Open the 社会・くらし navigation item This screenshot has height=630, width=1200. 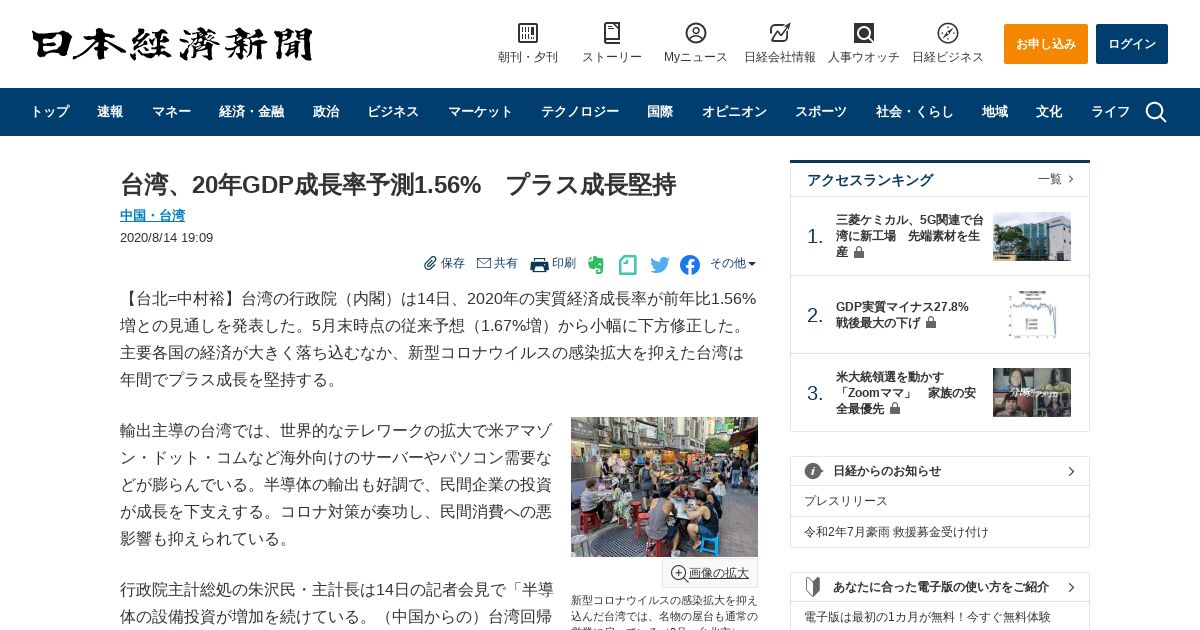[x=915, y=112]
